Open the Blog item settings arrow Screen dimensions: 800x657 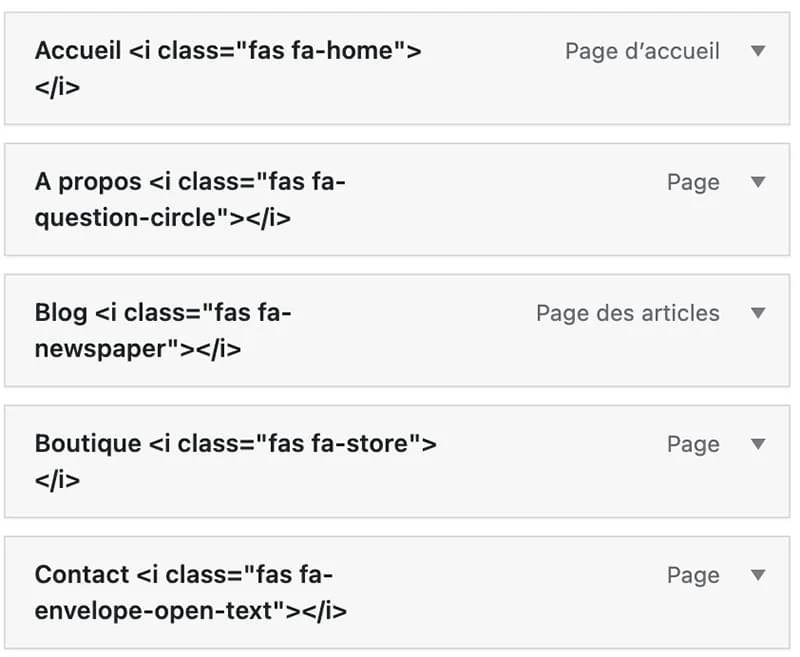pyautogui.click(x=758, y=313)
